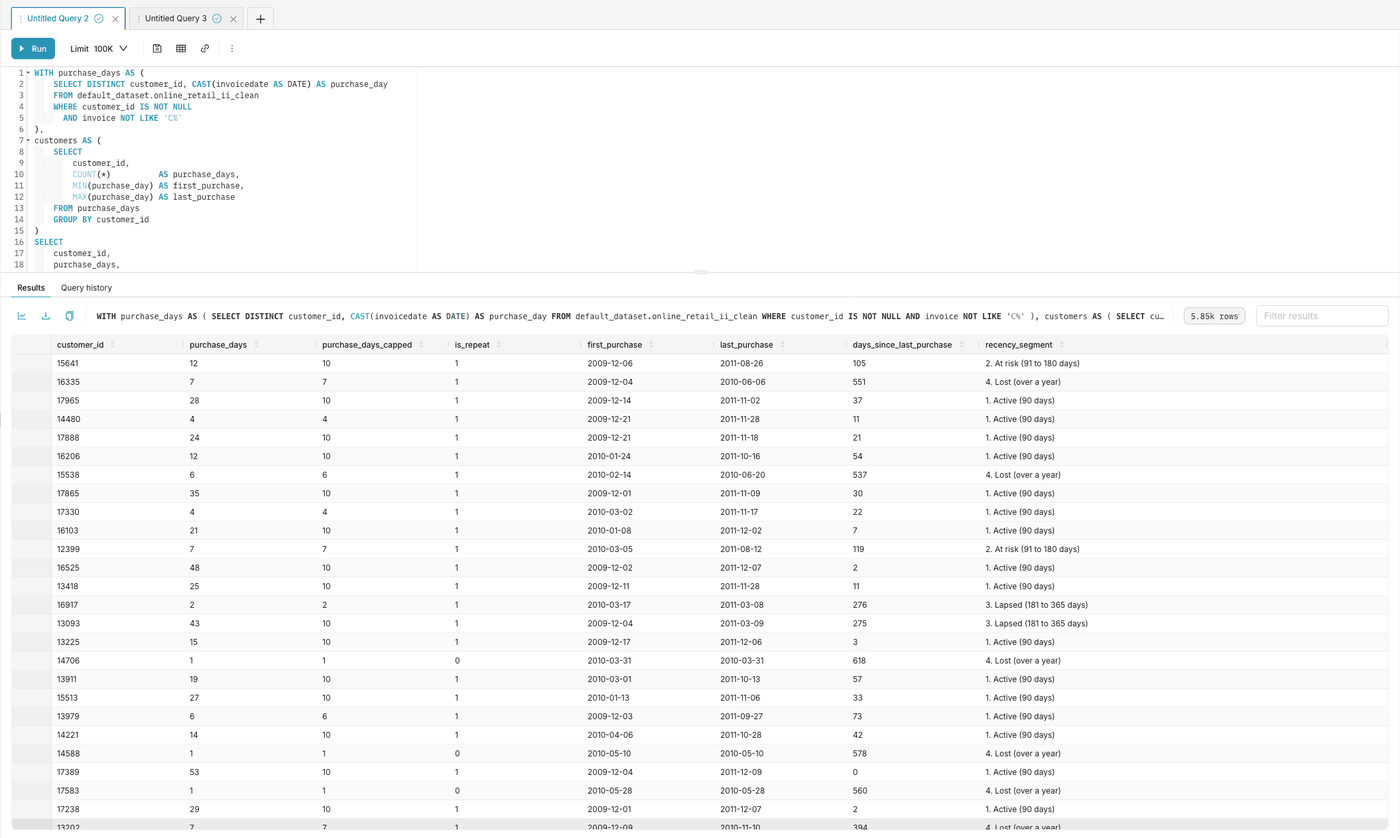Click the '3. Lapsed (181 to 365 days)' cell for customer 16917
Image resolution: width=1400 pixels, height=838 pixels.
(x=1183, y=605)
